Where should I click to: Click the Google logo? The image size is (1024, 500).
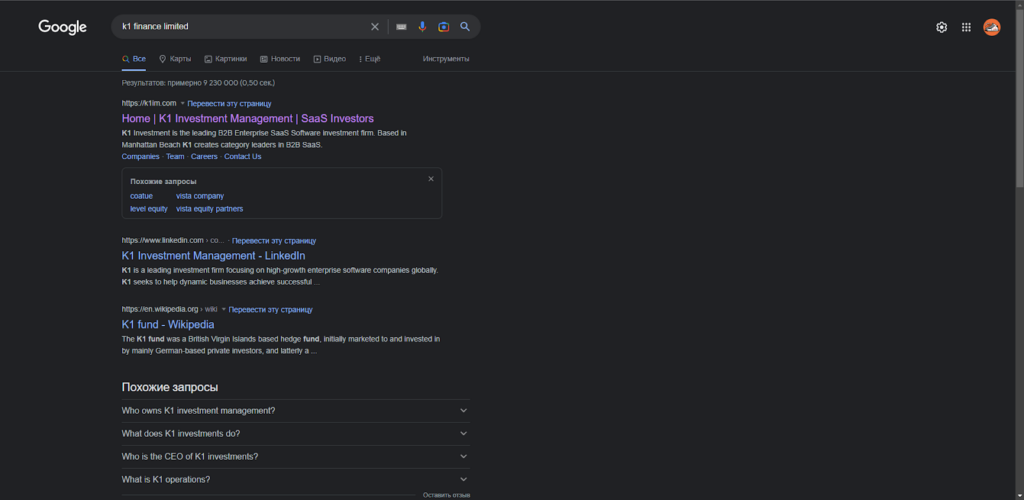(63, 27)
